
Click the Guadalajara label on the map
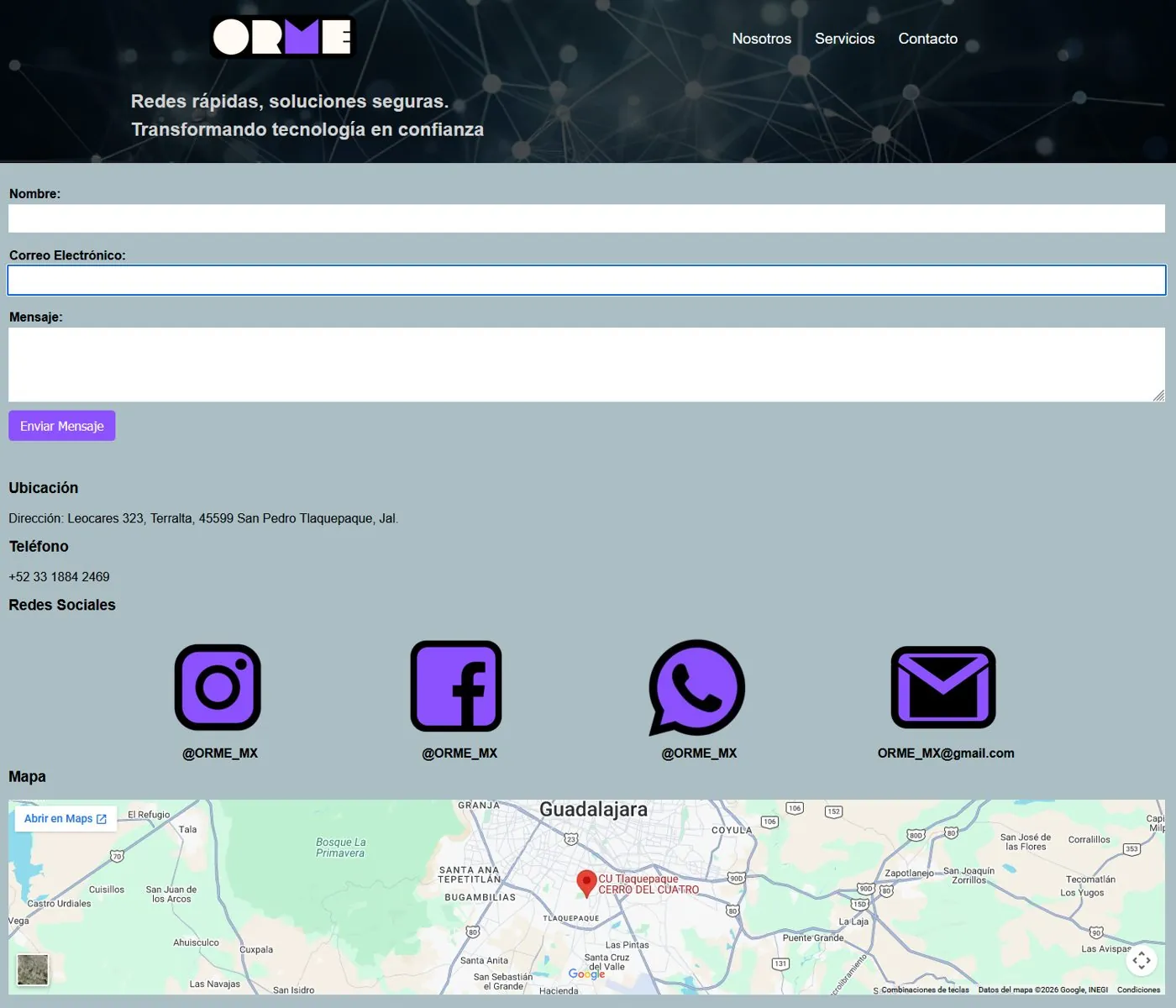pos(593,810)
